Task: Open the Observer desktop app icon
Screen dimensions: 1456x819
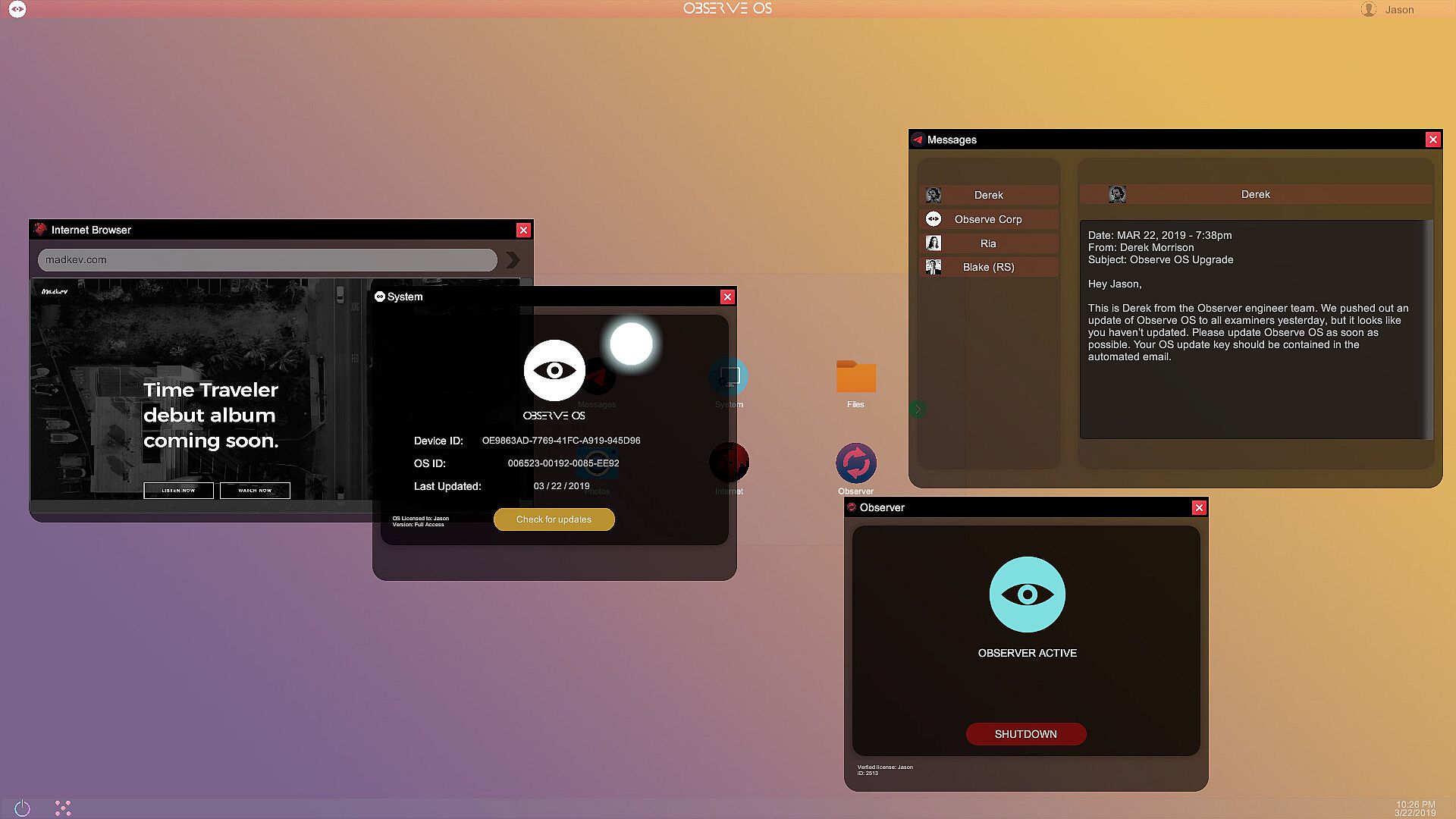Action: point(855,463)
